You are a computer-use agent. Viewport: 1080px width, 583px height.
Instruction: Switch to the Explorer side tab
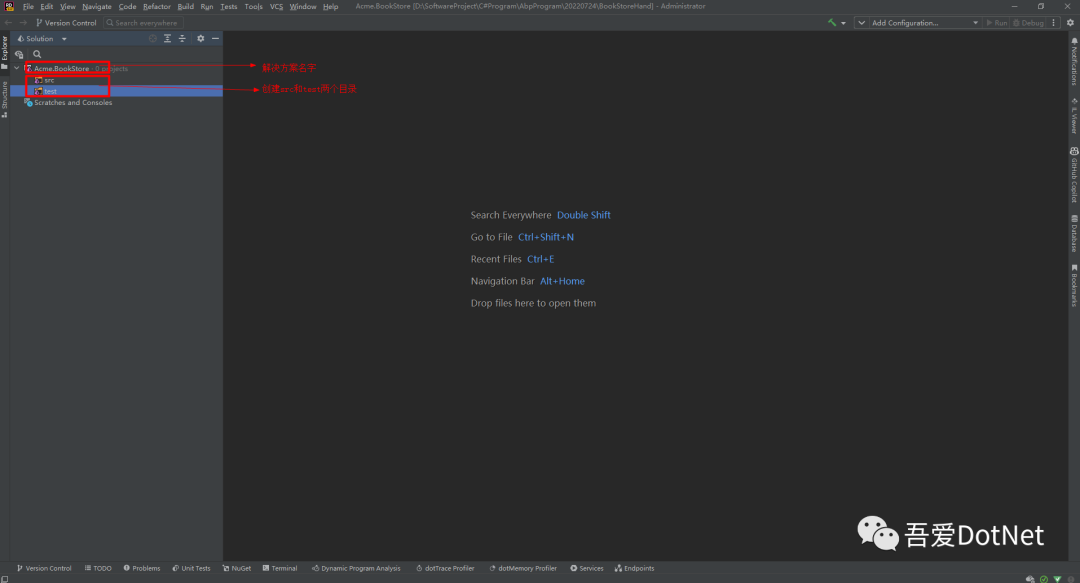click(5, 52)
